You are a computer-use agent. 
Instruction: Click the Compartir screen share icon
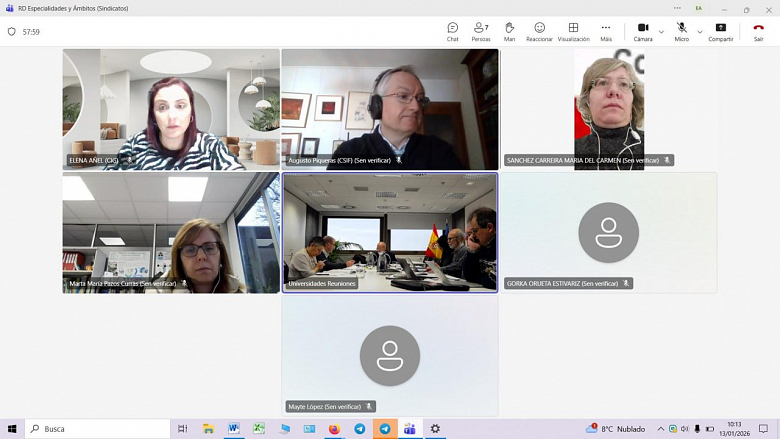720,31
